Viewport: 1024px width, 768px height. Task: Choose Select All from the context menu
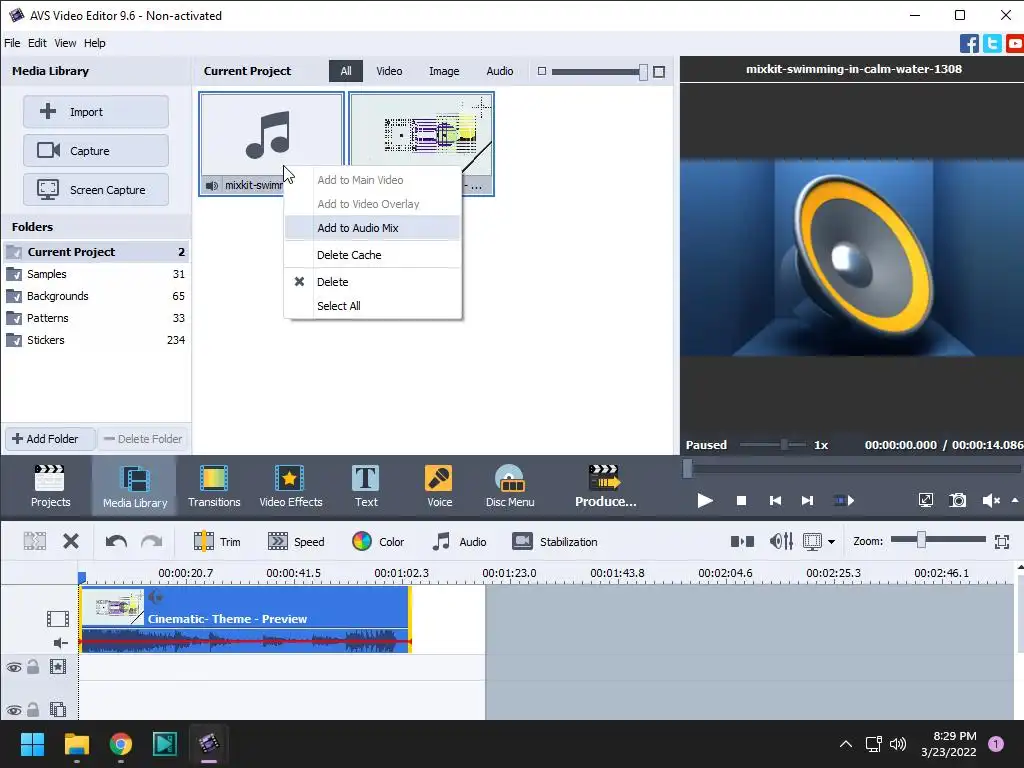pyautogui.click(x=372, y=306)
